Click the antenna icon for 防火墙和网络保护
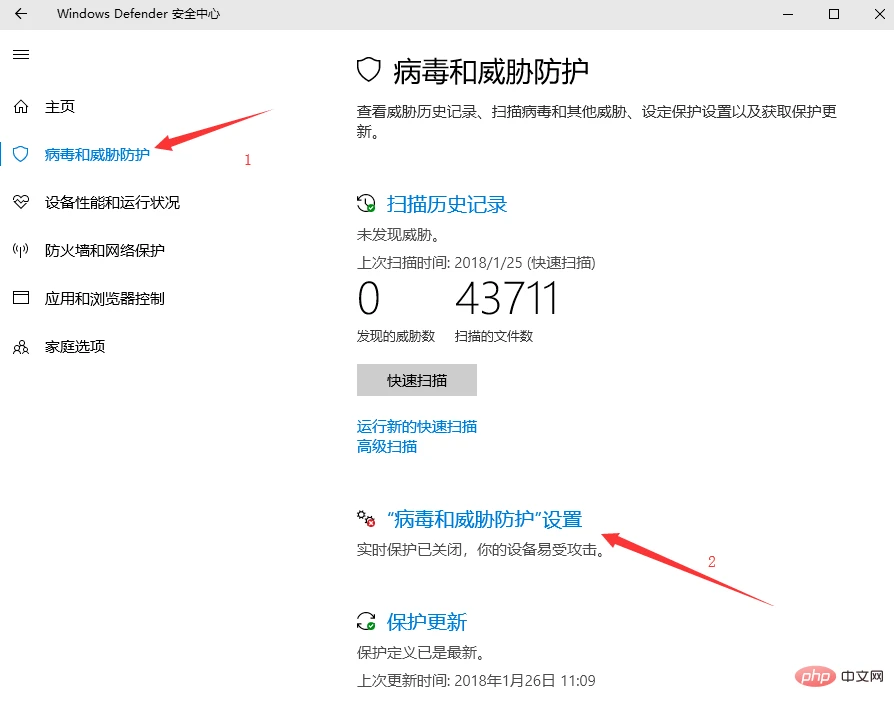This screenshot has width=894, height=709. point(21,250)
